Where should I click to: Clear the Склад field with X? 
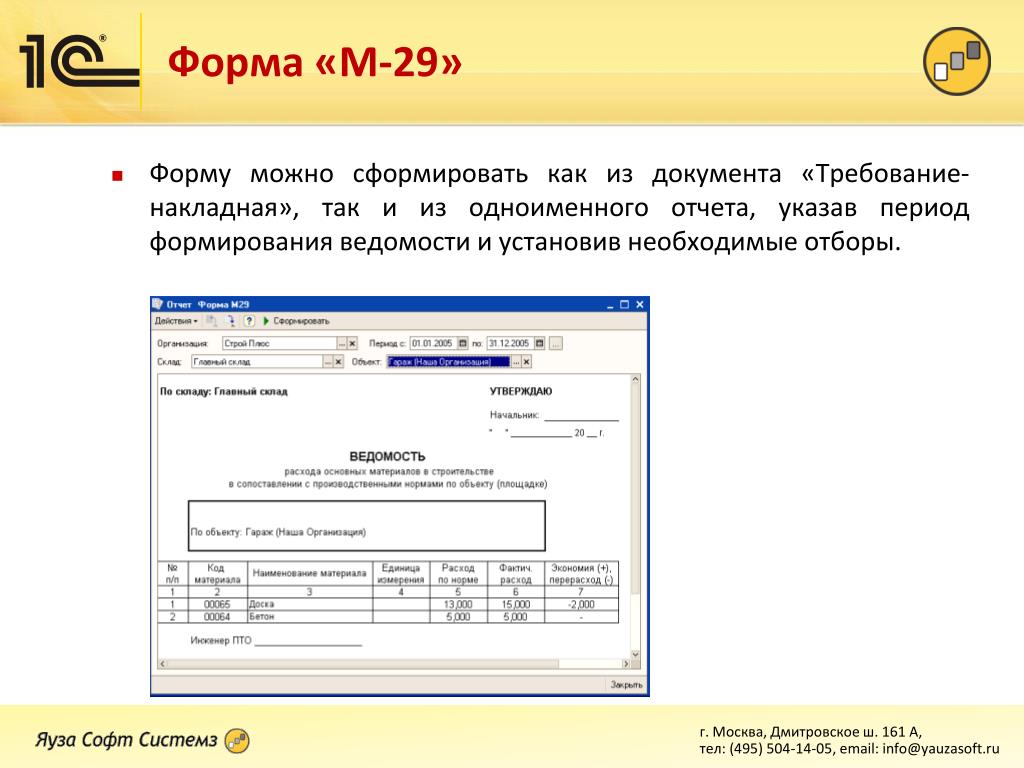pos(338,362)
